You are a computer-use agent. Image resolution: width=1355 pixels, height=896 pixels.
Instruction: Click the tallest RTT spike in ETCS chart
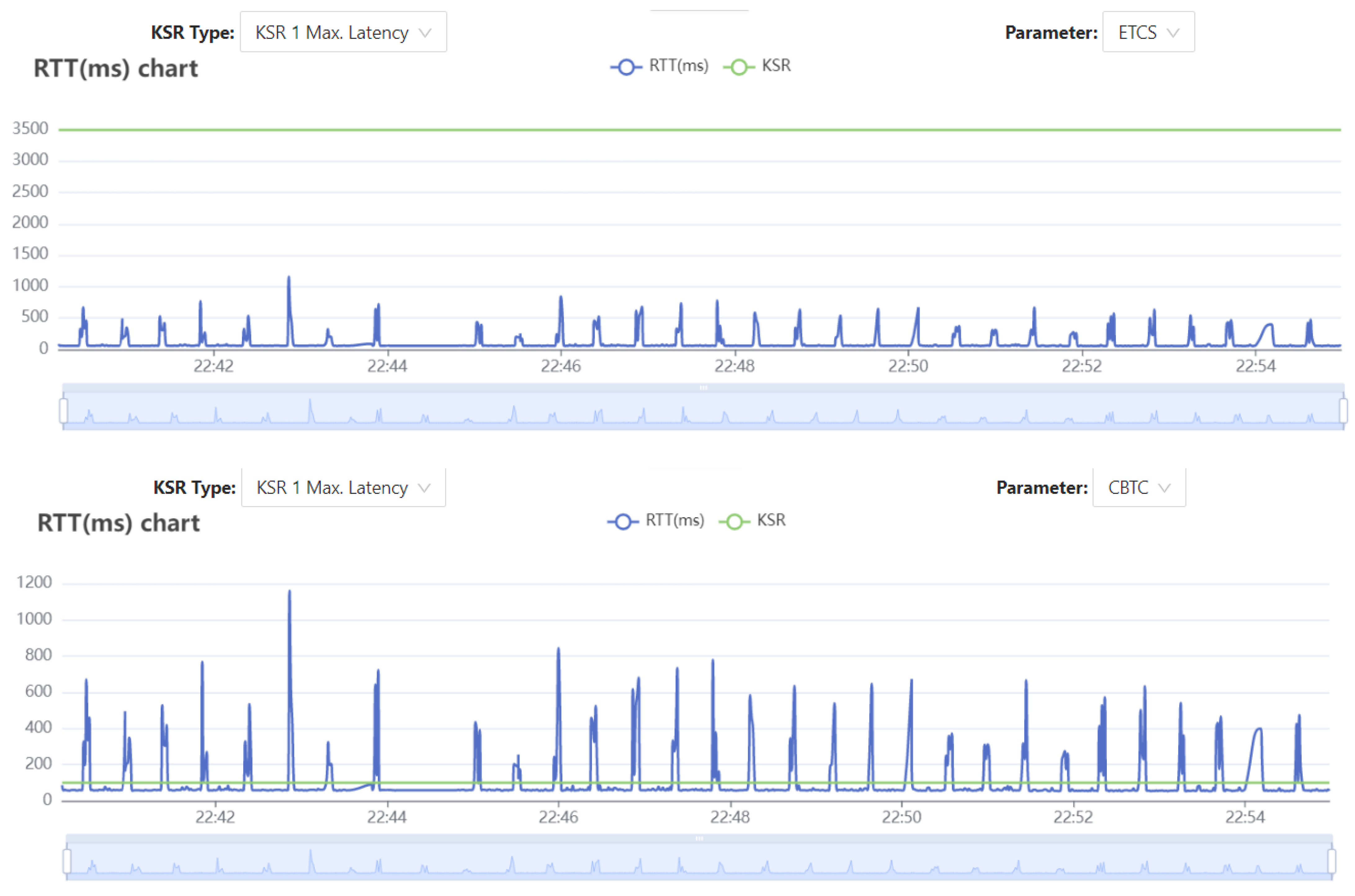pos(288,279)
